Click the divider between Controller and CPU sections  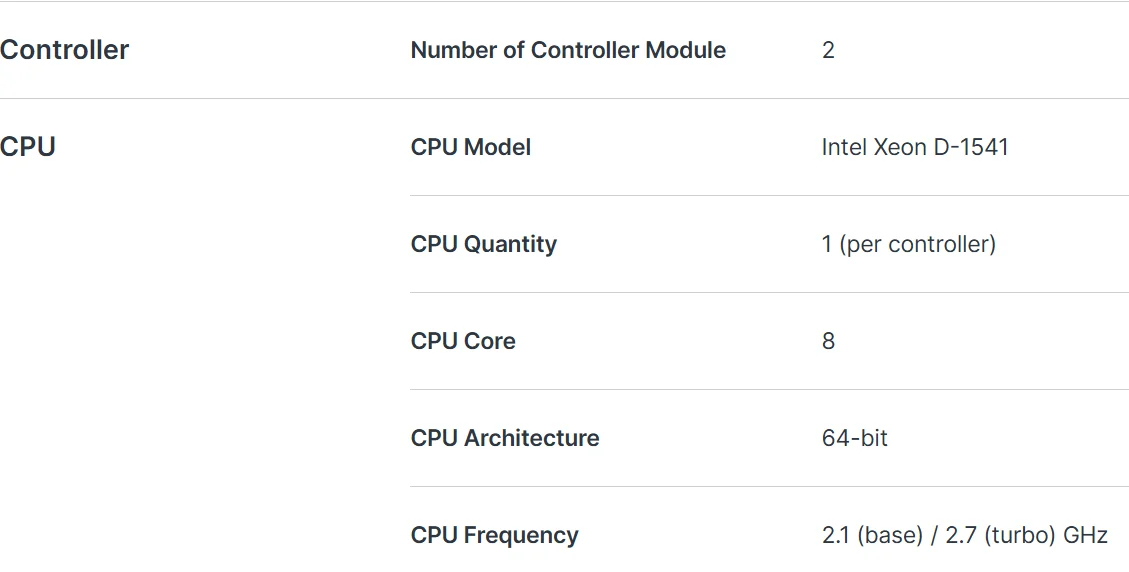coord(564,98)
